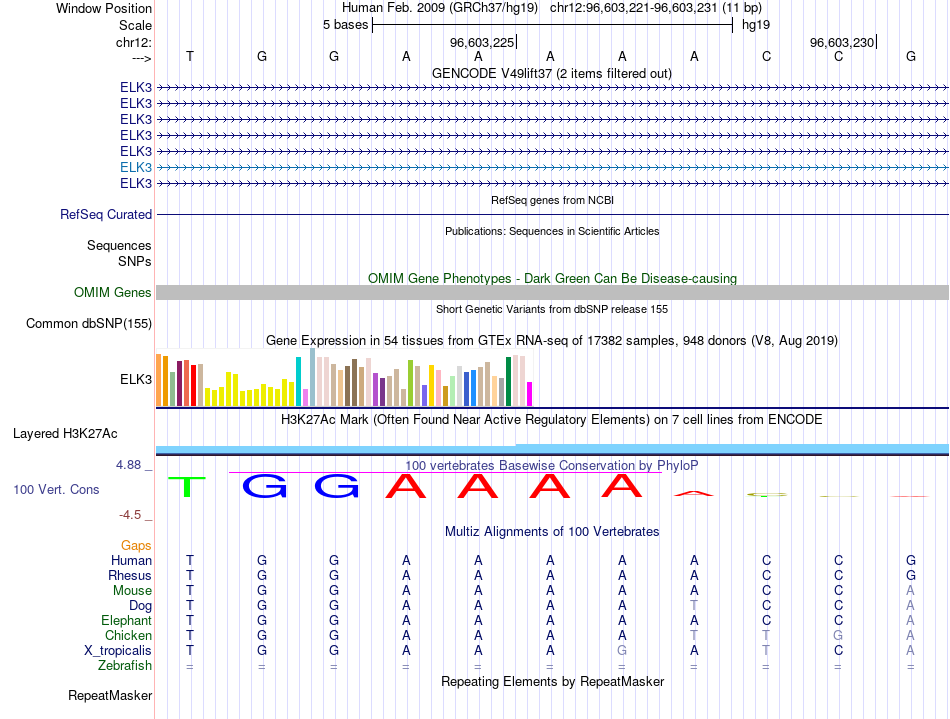This screenshot has width=950, height=719.
Task: Click the 'chr12:' base position label
Action: (134, 42)
